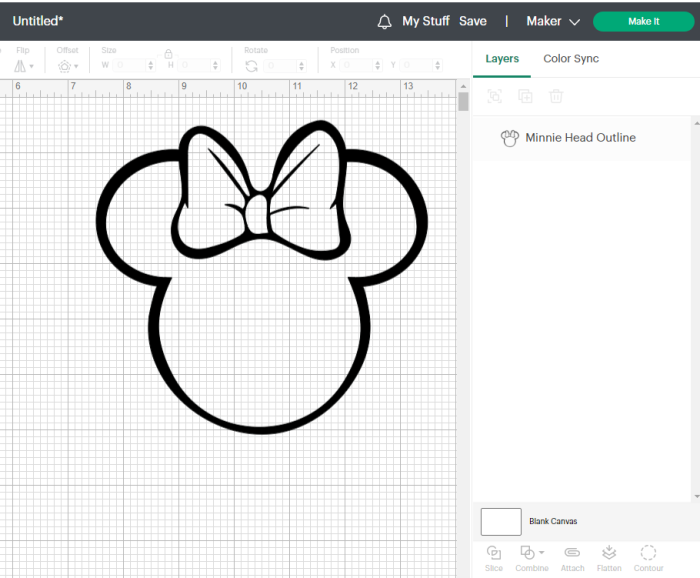Open the notifications bell
The height and width of the screenshot is (578, 700).
tap(384, 21)
